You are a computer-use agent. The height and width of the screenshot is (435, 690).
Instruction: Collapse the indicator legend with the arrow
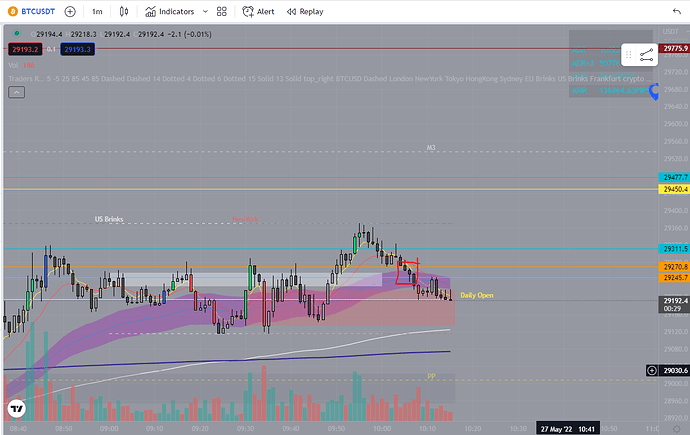(x=16, y=92)
